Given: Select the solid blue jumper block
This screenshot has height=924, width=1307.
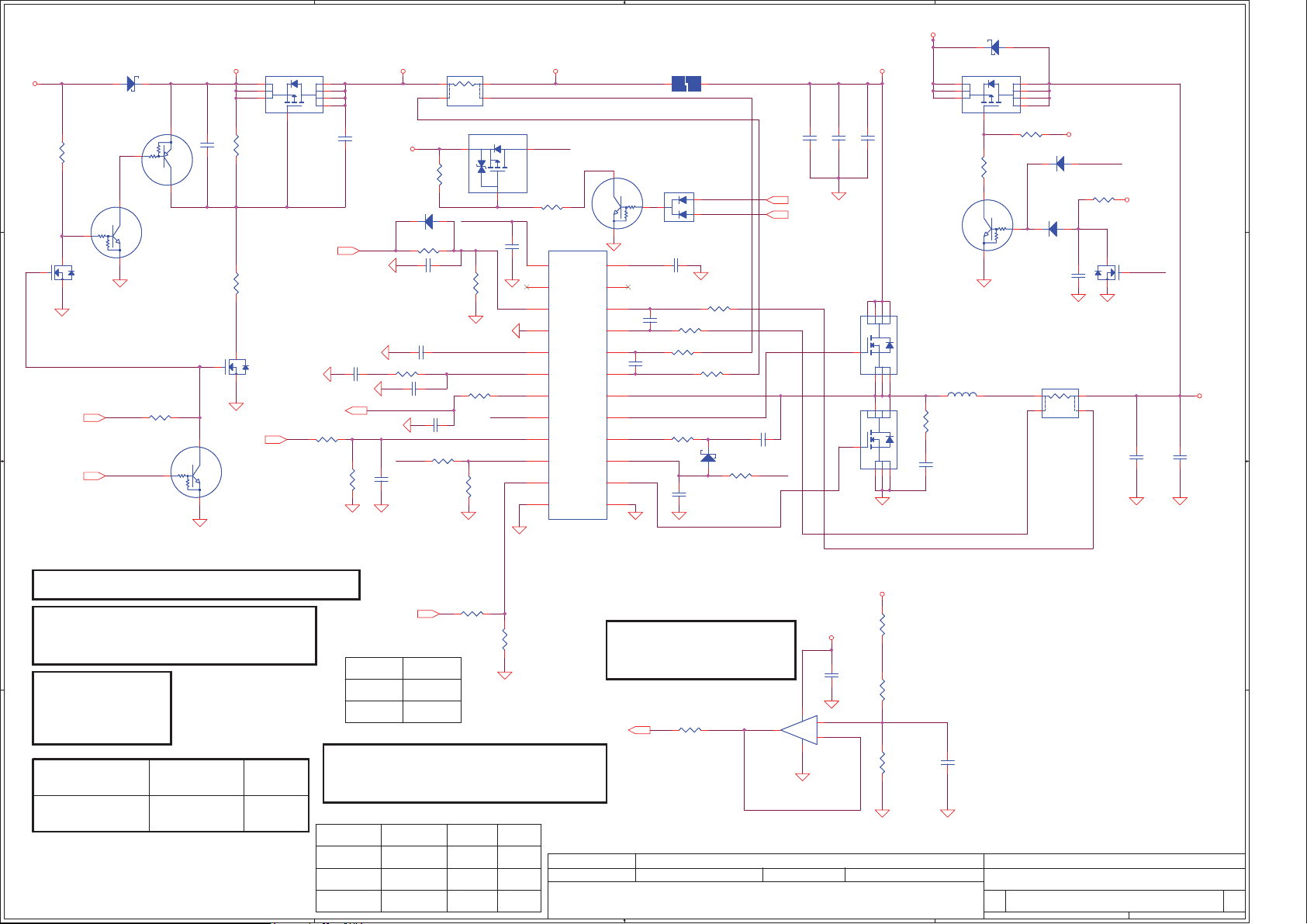Looking at the screenshot, I should (x=686, y=84).
